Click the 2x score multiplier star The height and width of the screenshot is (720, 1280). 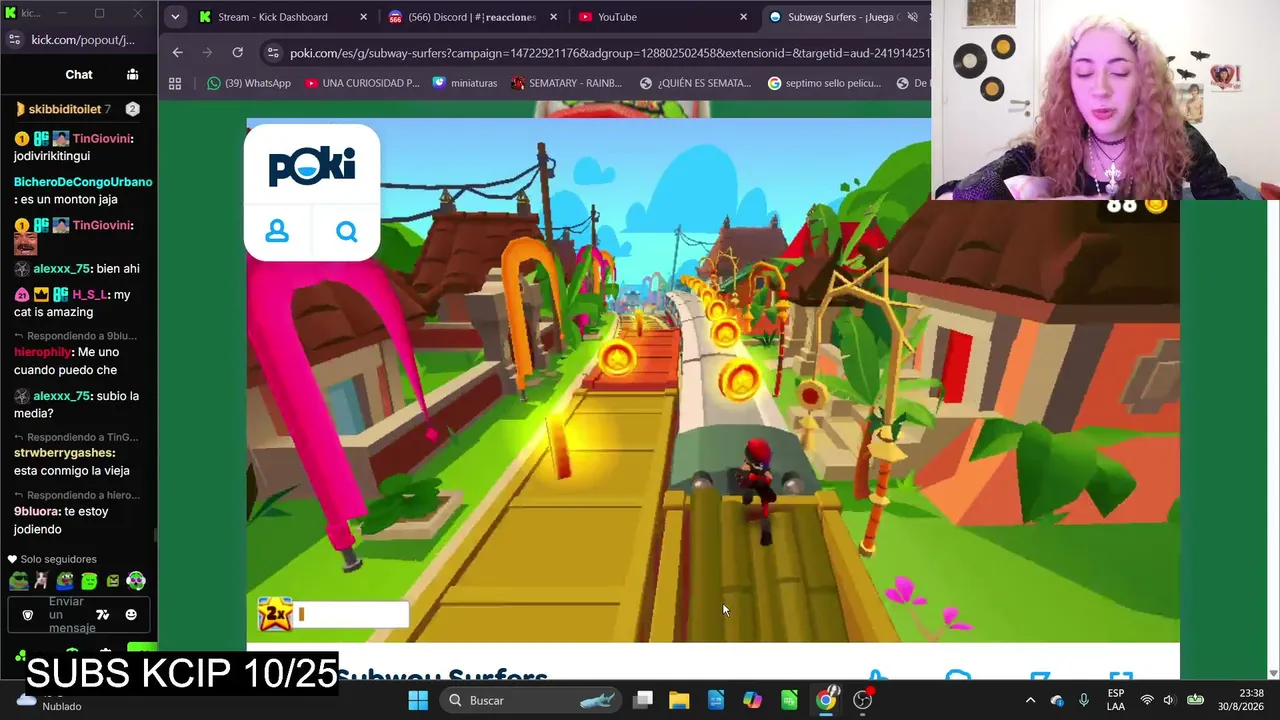click(275, 614)
